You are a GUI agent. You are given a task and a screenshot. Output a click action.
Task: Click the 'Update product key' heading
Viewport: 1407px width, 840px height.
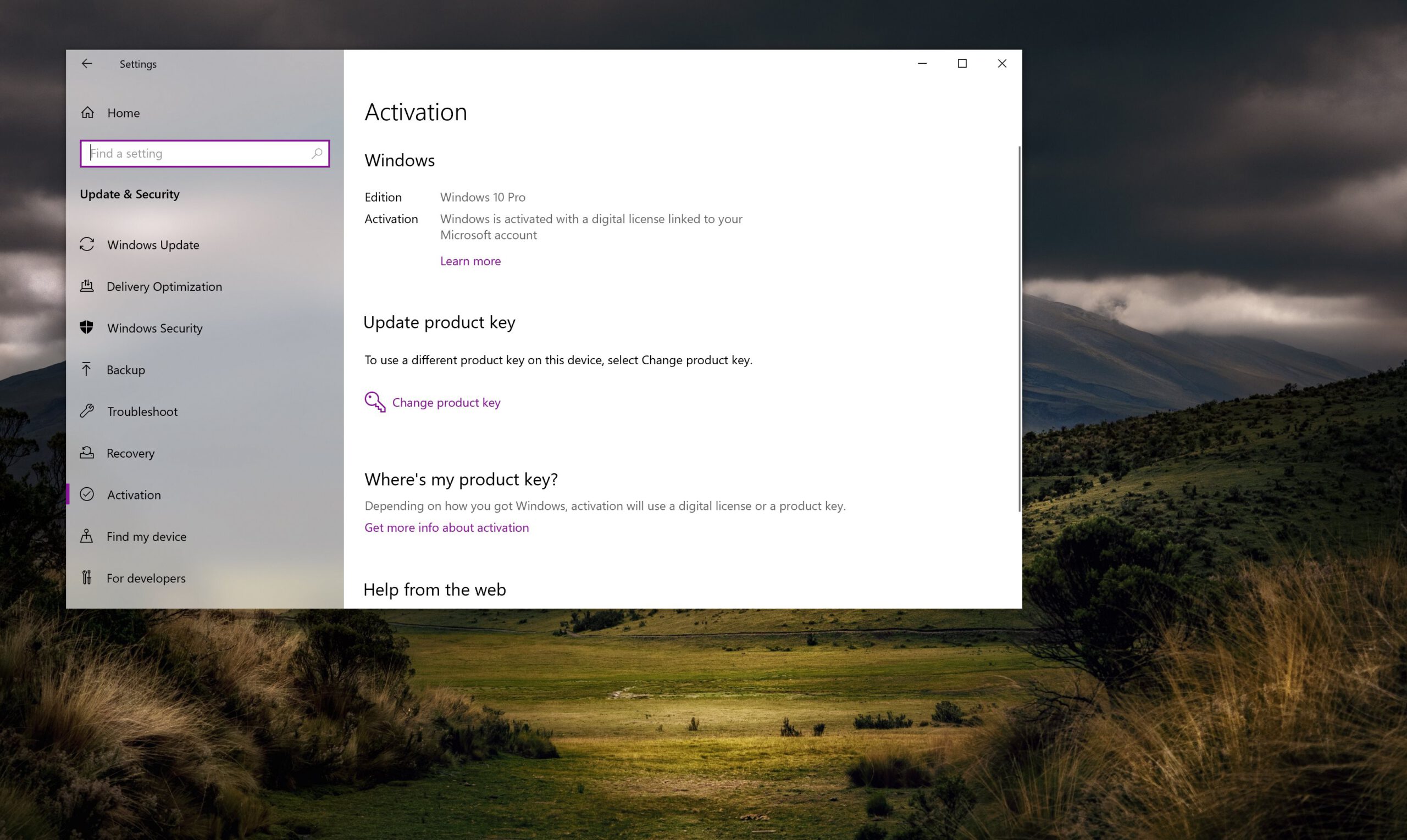point(439,322)
